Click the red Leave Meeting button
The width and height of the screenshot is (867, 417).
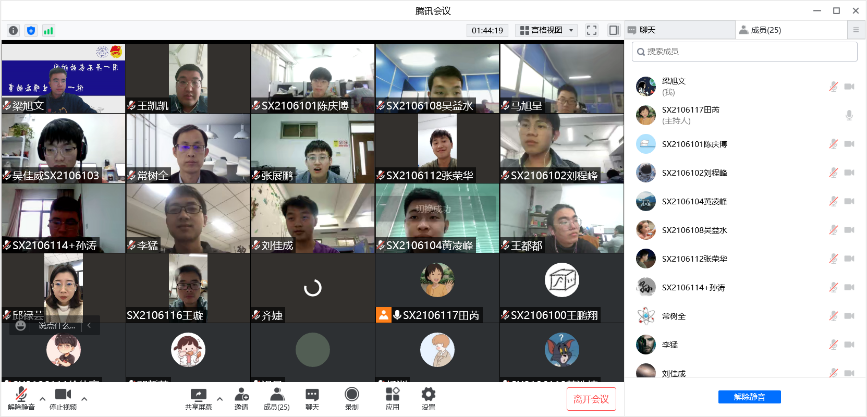(x=591, y=399)
